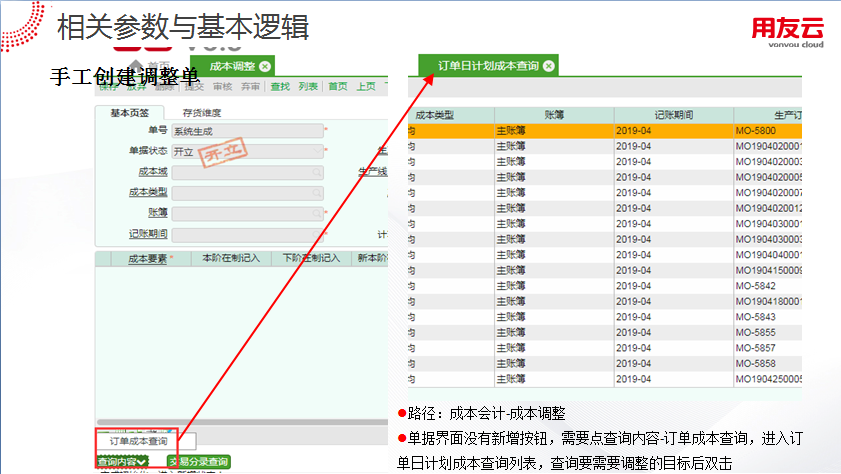Click the search icon in 成本域 field
This screenshot has height=474, width=841.
[317, 172]
